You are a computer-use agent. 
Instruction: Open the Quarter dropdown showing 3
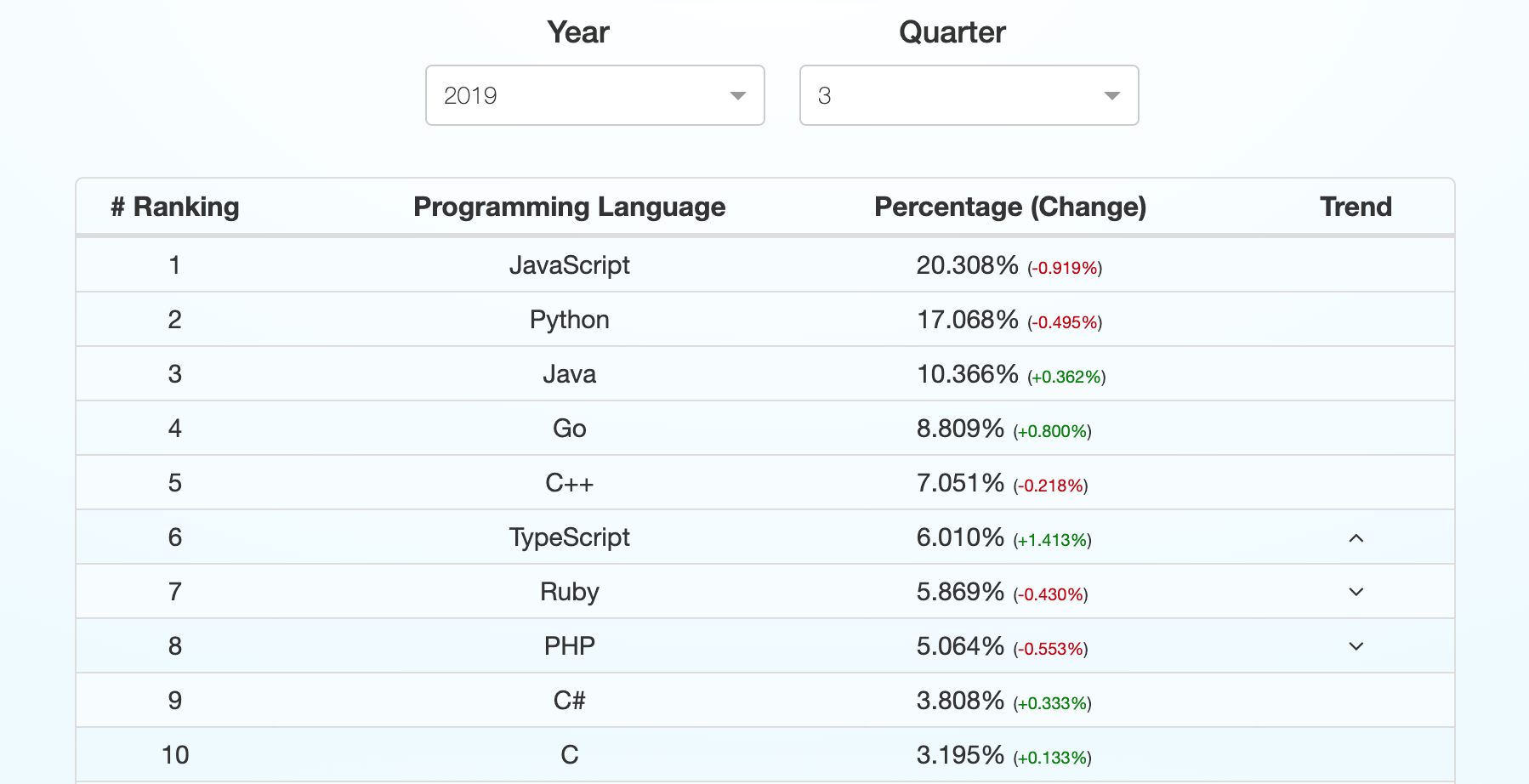tap(968, 95)
